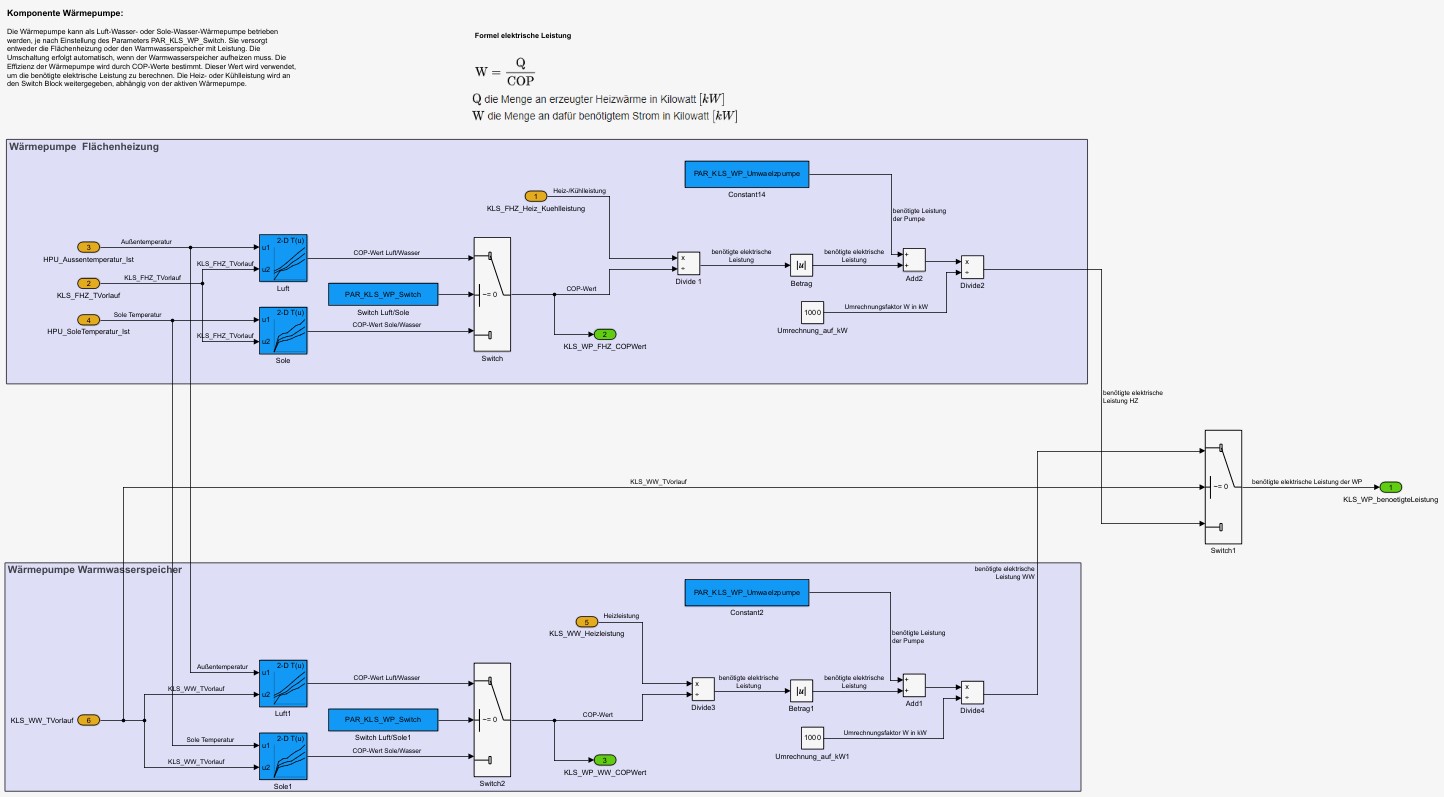The image size is (1444, 797).
Task: Select the Luft 2-D lookup table block
Action: pyautogui.click(x=283, y=259)
